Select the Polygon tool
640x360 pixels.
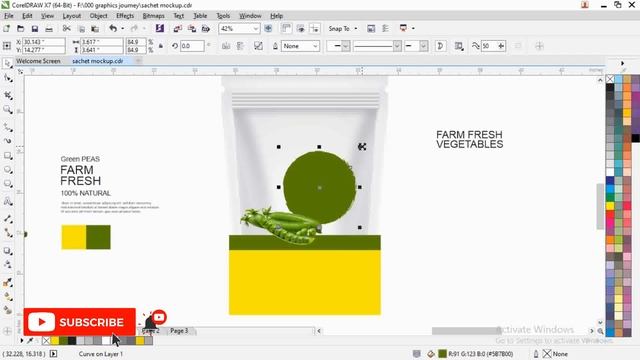click(x=7, y=184)
